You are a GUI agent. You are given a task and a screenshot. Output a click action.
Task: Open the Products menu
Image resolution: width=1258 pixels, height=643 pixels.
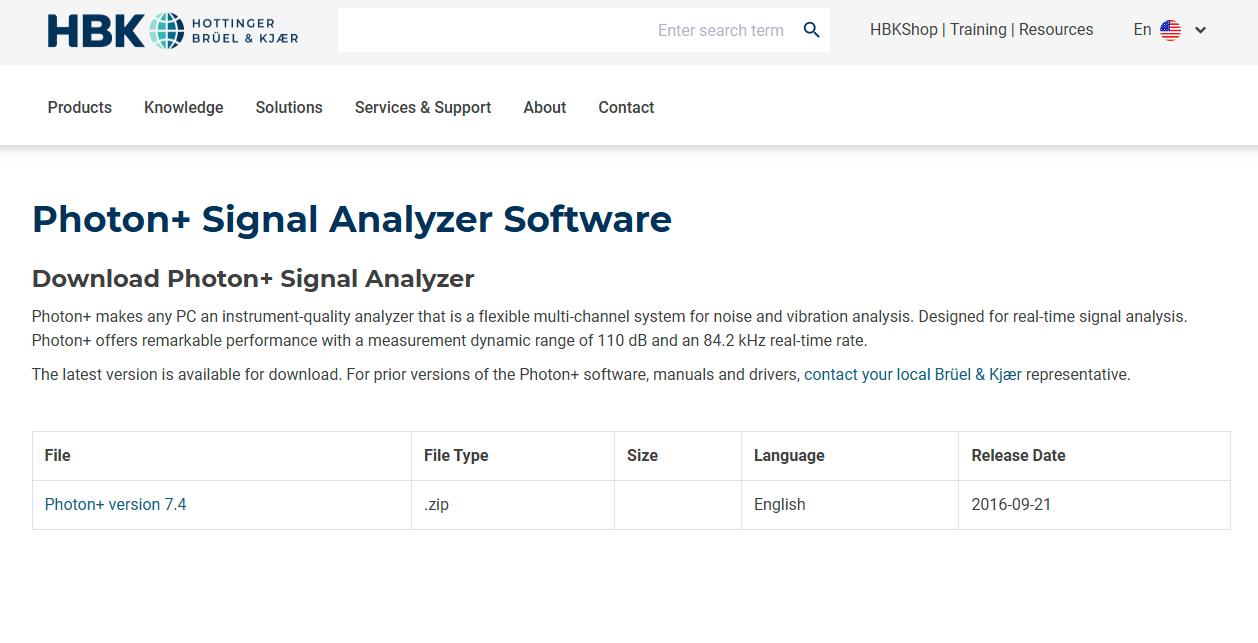79,107
